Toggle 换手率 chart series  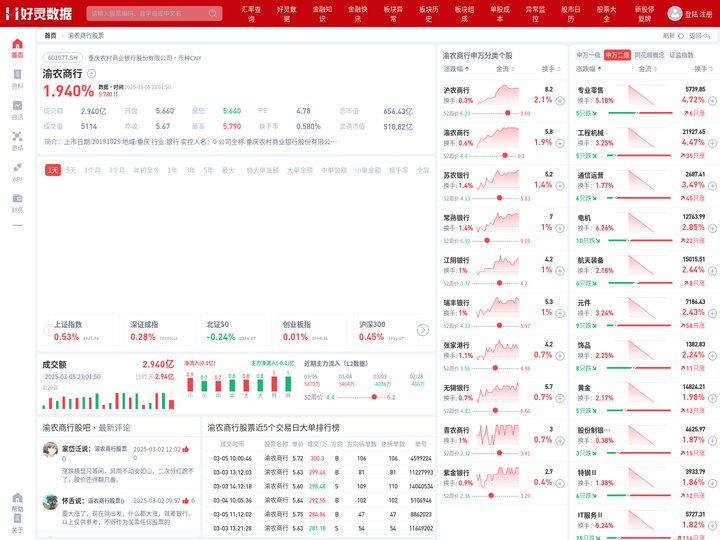(x=399, y=170)
